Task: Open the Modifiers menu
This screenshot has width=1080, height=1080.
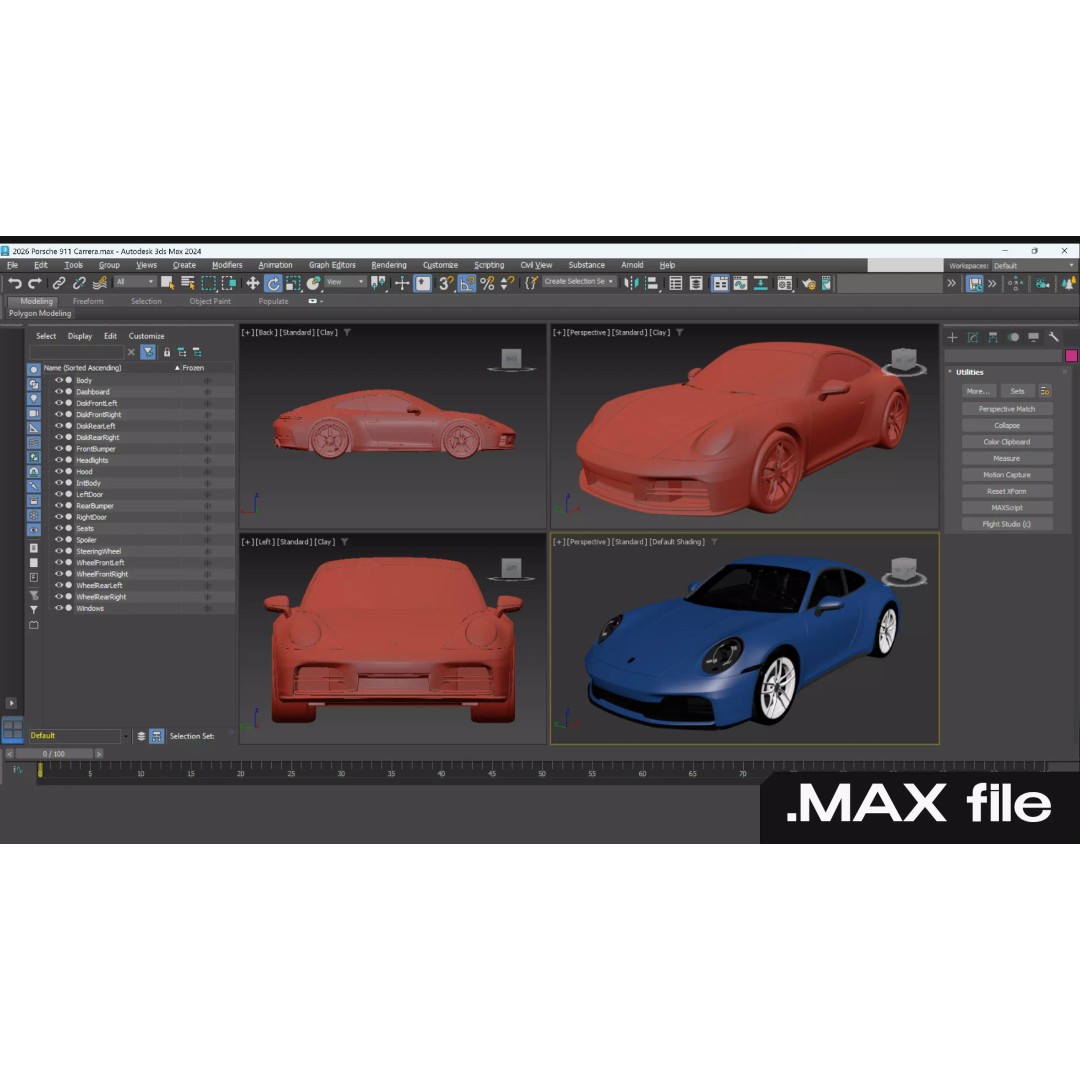Action: pos(227,265)
